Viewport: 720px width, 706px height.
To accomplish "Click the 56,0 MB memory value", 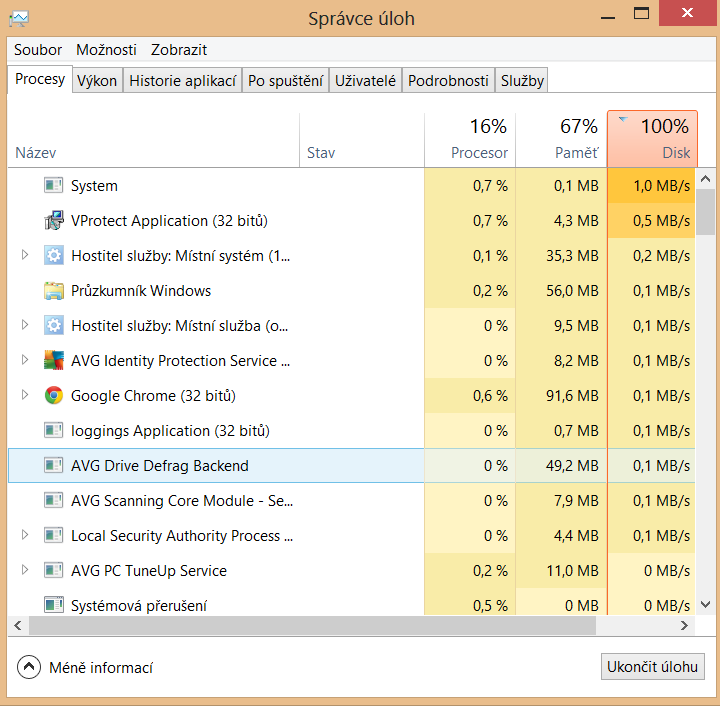I will 572,291.
